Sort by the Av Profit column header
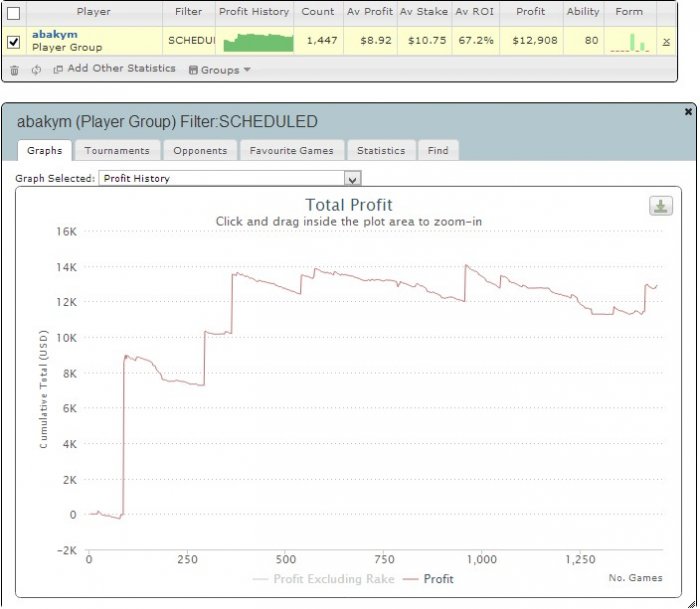Image resolution: width=700 pixels, height=609 pixels. click(x=370, y=12)
